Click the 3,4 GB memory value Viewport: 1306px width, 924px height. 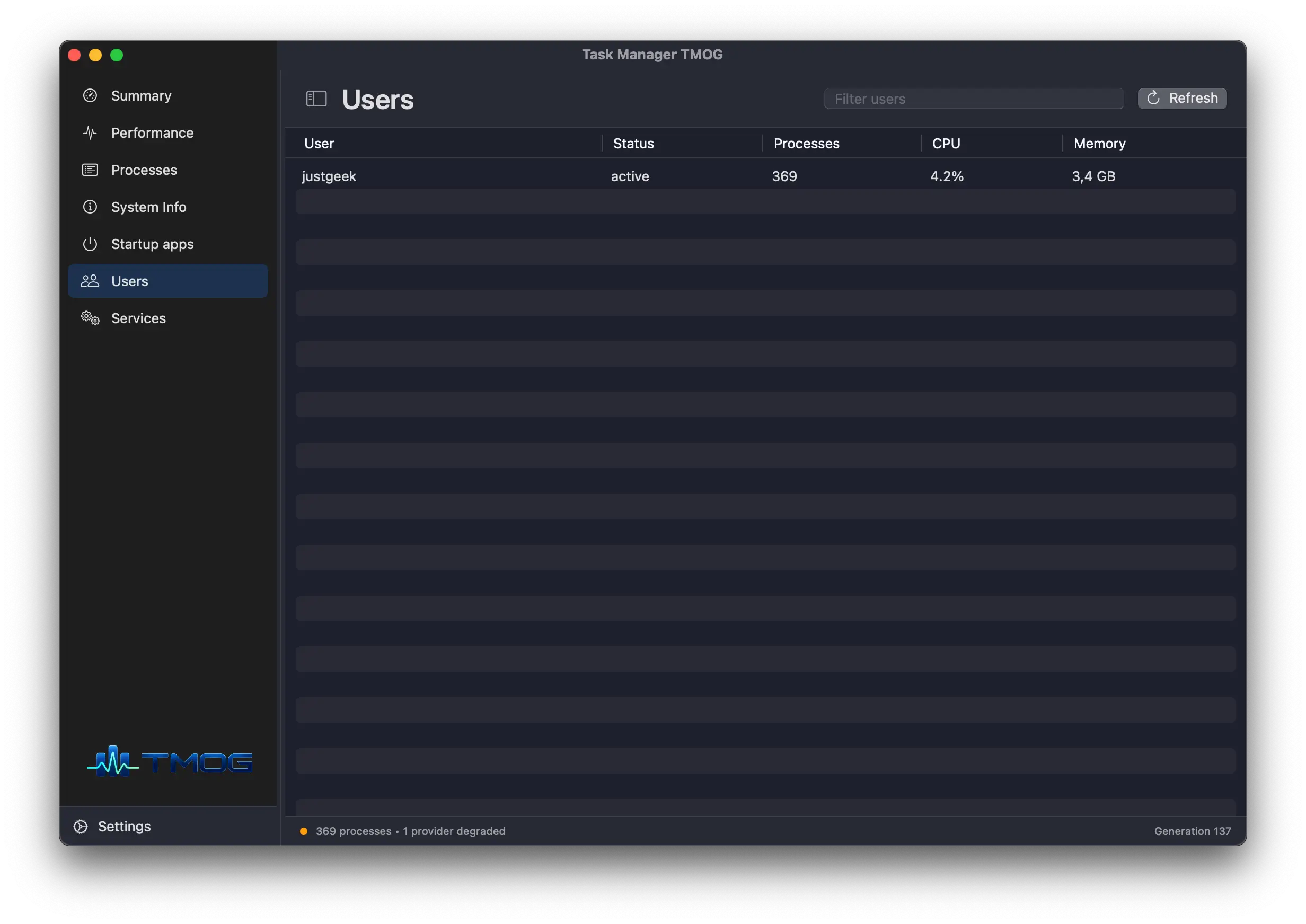coord(1093,176)
